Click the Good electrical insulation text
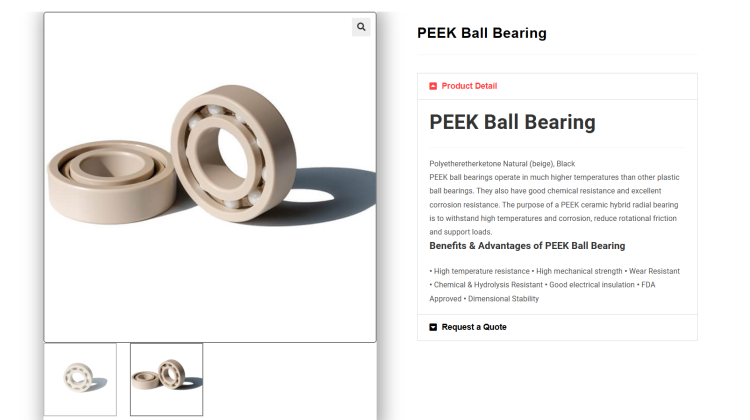Image resolution: width=750 pixels, height=420 pixels. [592, 285]
